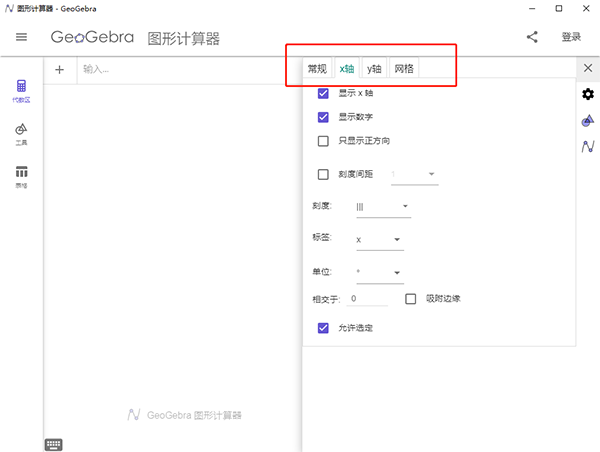This screenshot has height=452, width=600.
Task: Open the axis label dropdown
Action: 379,240
